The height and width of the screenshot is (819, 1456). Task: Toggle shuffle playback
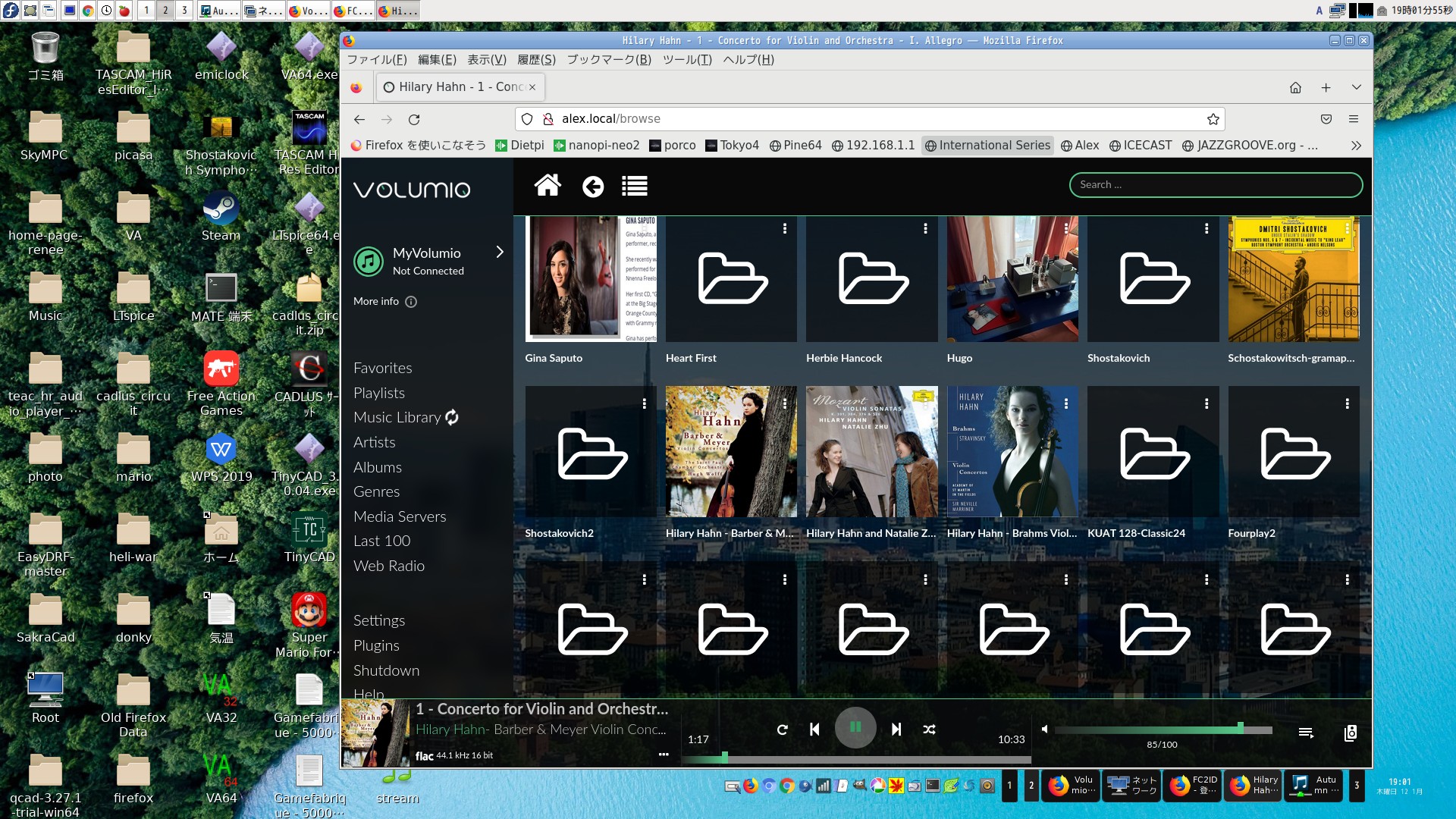tap(929, 730)
